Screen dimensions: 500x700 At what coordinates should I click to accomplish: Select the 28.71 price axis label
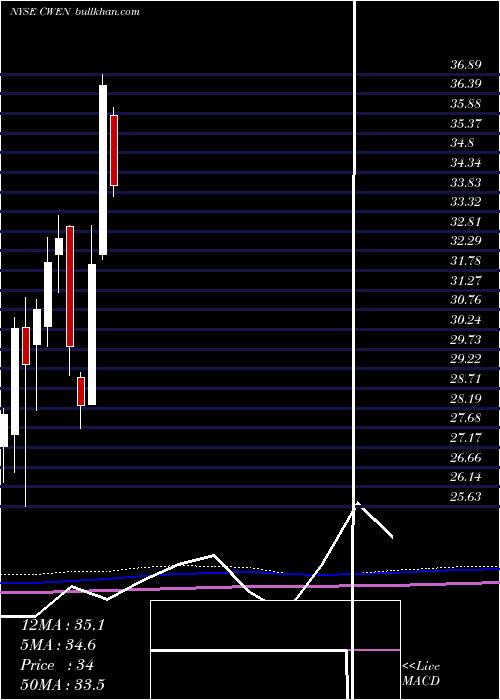click(x=466, y=379)
